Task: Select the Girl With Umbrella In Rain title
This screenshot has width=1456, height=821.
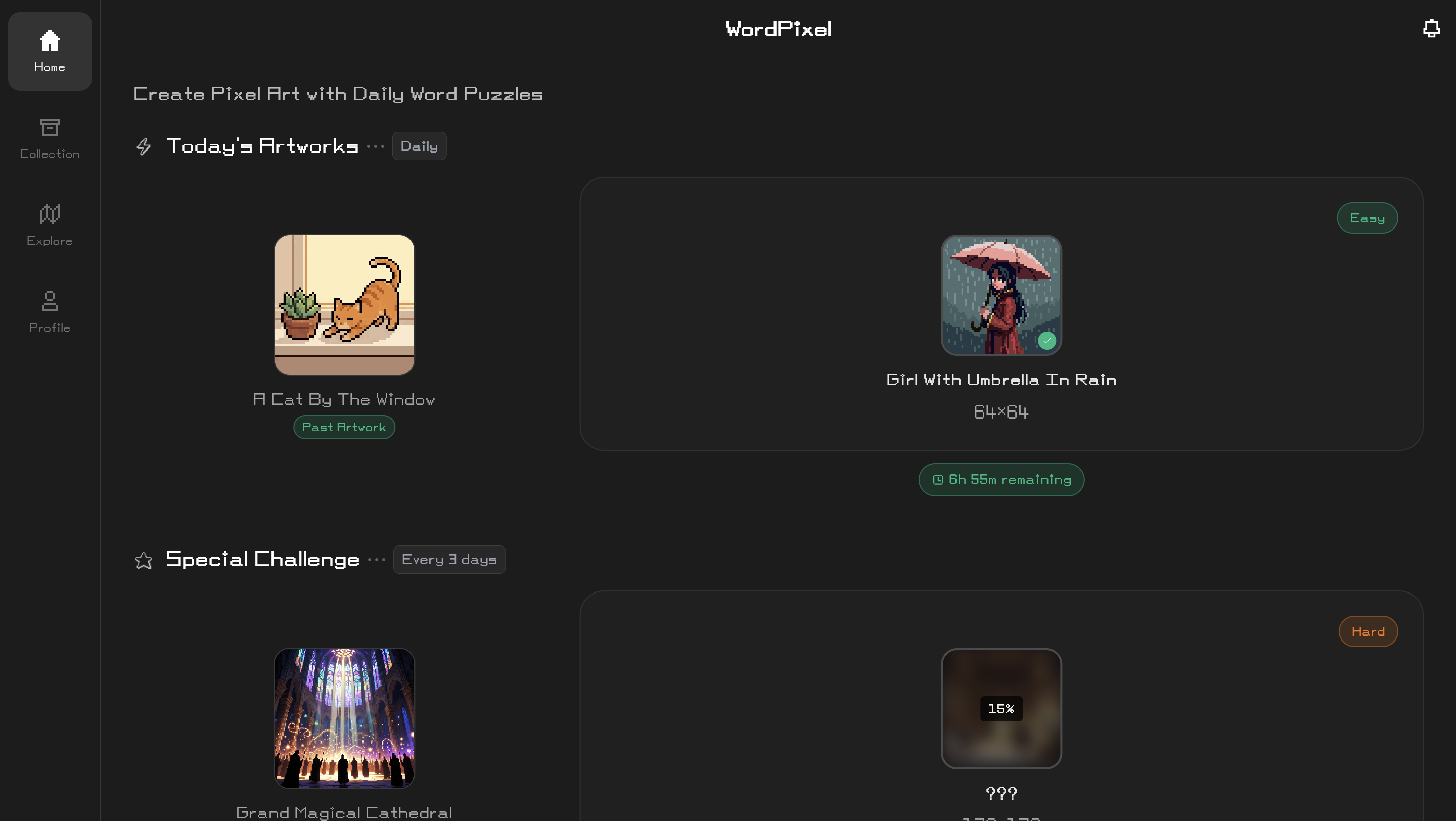Action: click(1000, 379)
